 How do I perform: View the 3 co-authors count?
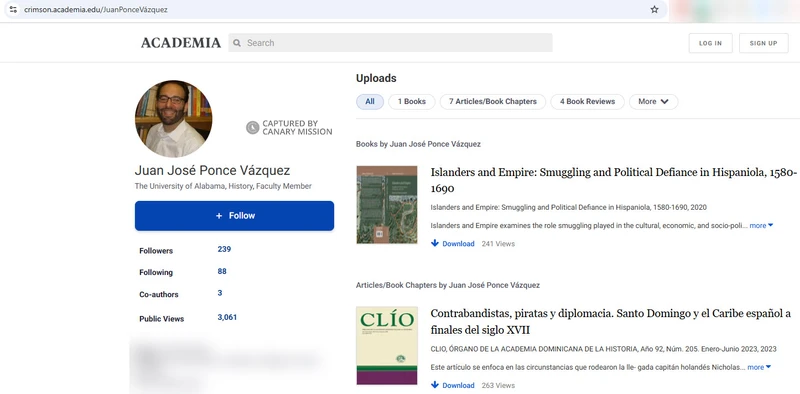tap(220, 293)
